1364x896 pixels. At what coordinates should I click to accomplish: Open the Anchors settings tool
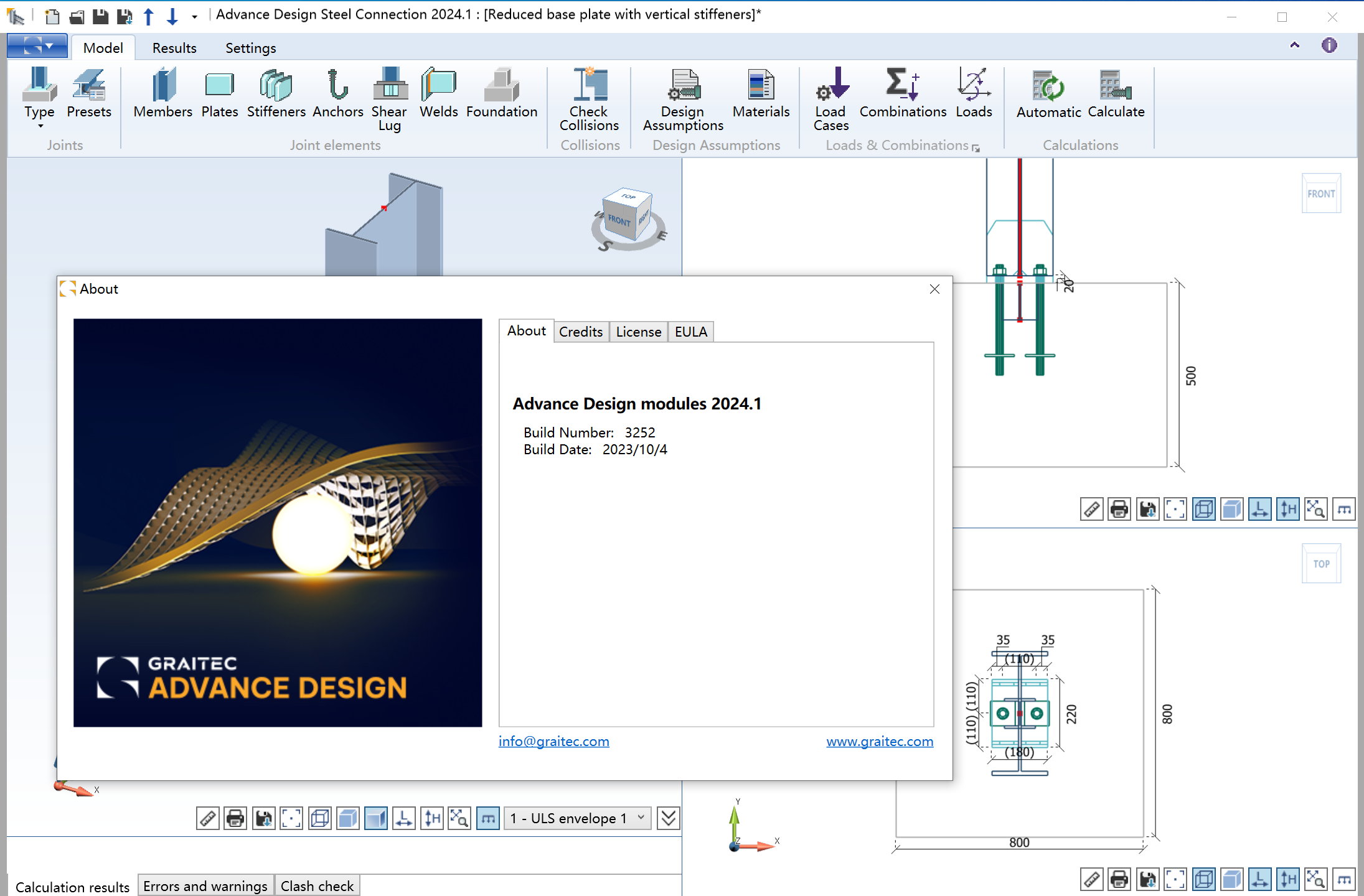tap(337, 93)
